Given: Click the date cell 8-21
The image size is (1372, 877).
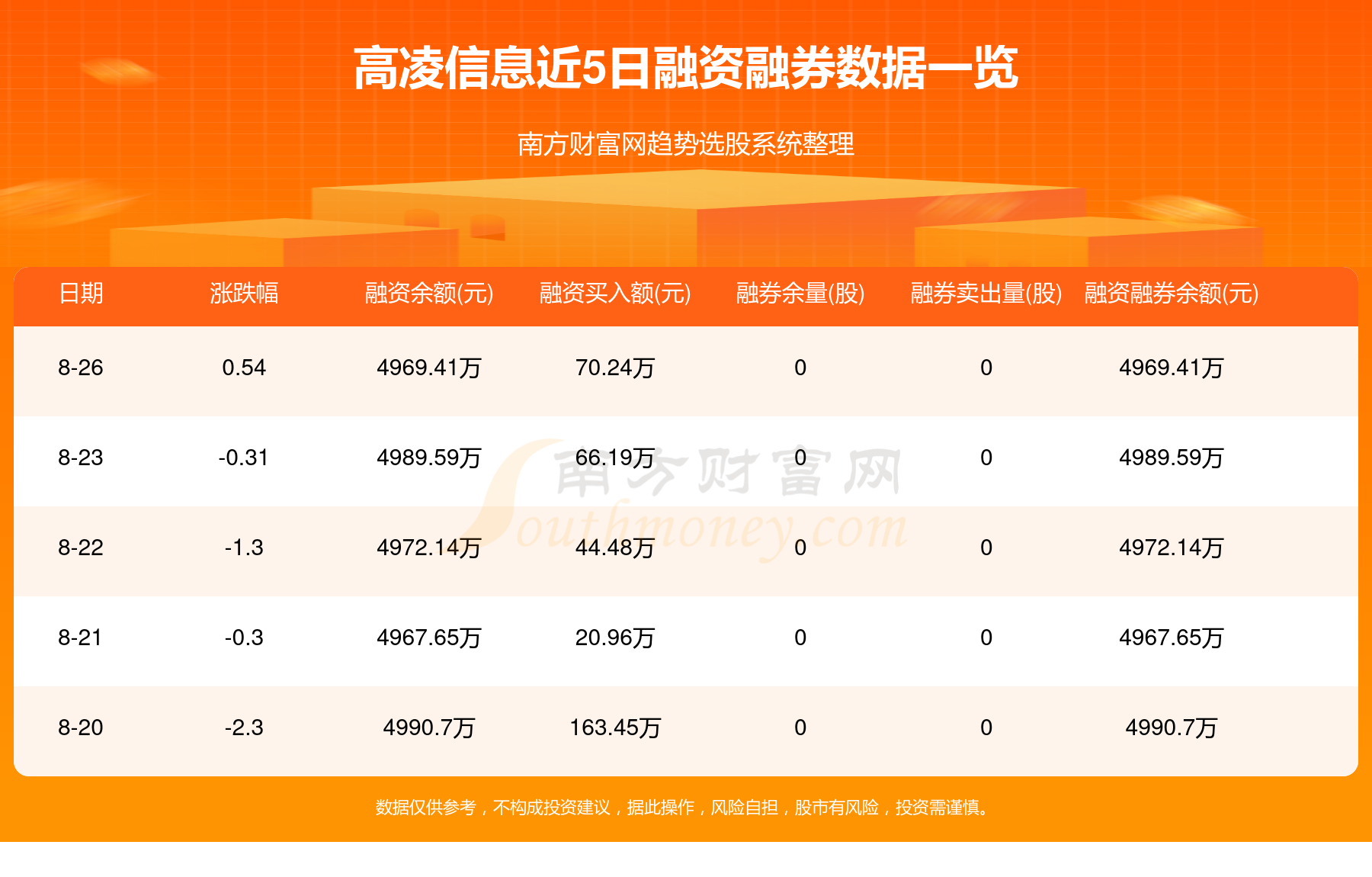Looking at the screenshot, I should pos(81,638).
